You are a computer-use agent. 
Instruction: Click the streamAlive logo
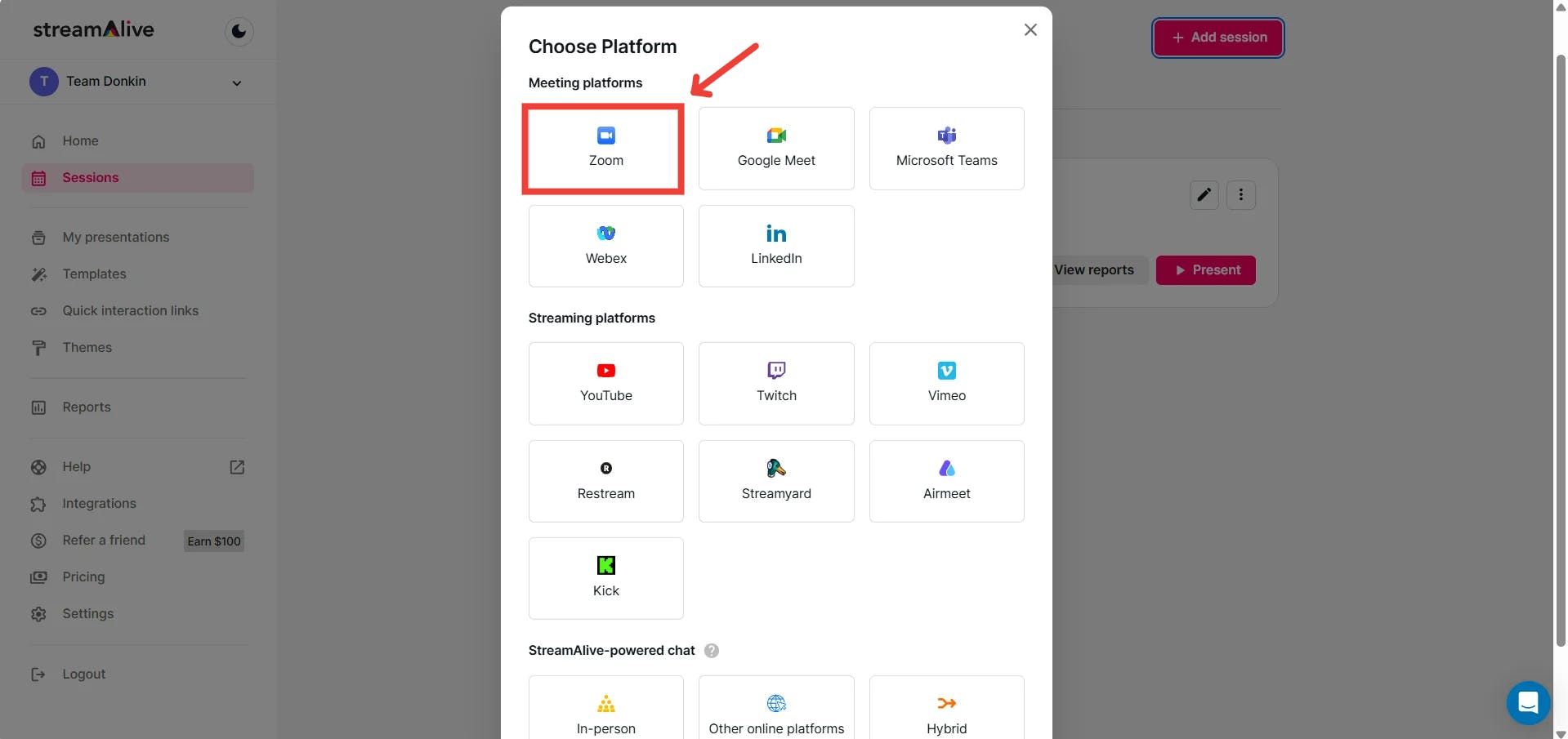click(x=93, y=29)
